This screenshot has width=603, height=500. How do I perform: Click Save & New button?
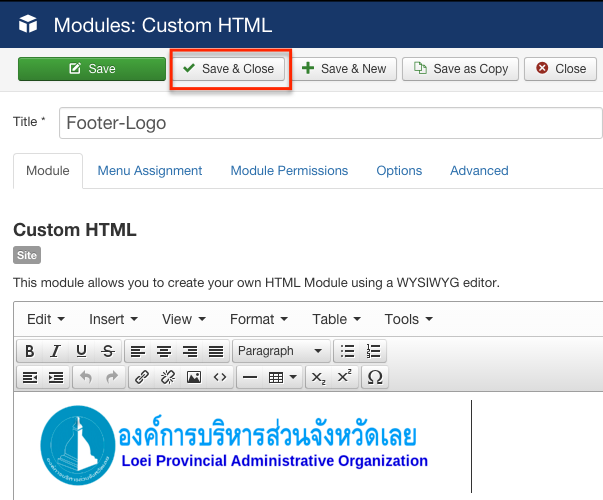(344, 69)
